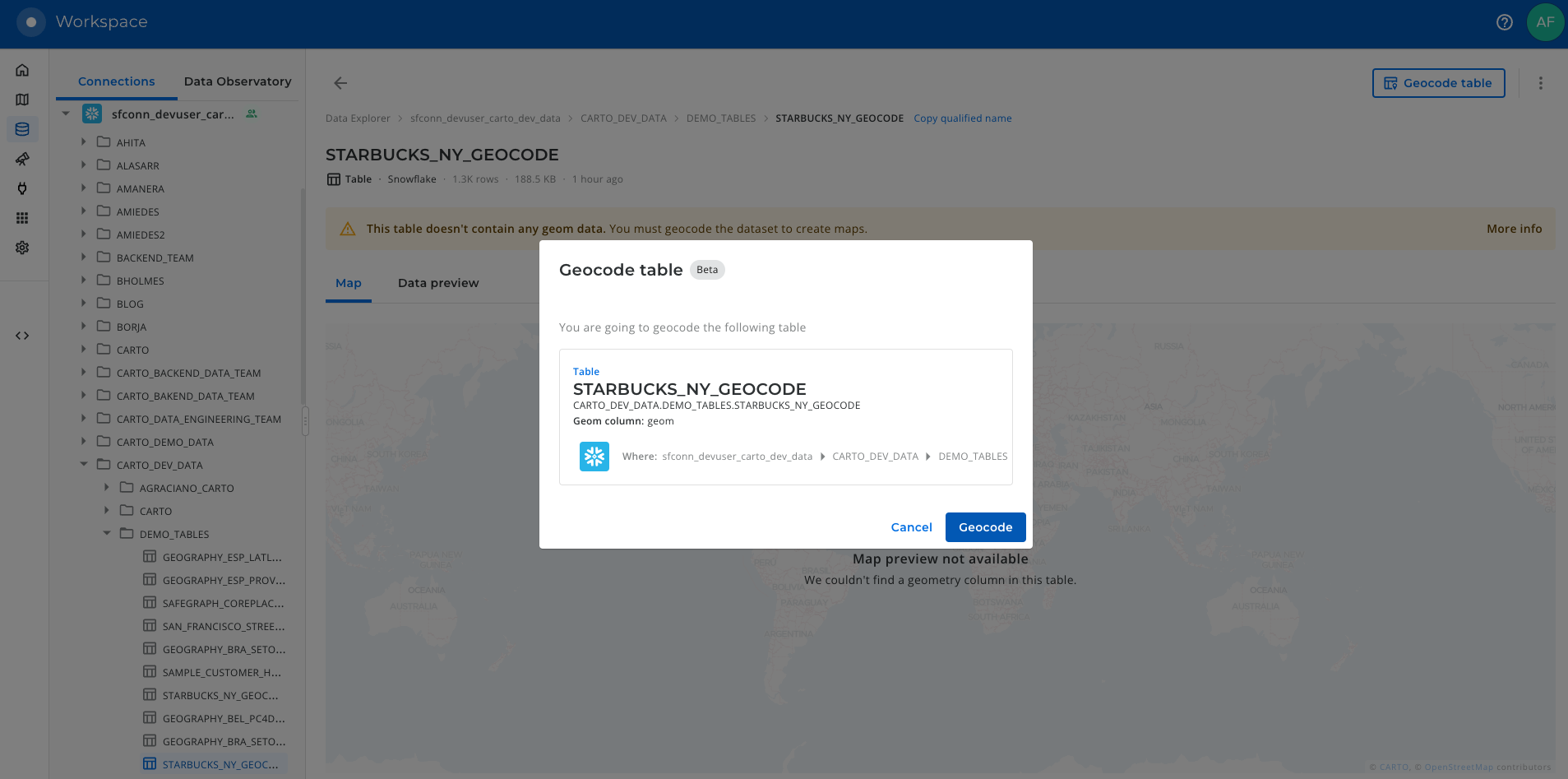
Task: Switch to the Data Observatory tab
Action: [x=238, y=81]
